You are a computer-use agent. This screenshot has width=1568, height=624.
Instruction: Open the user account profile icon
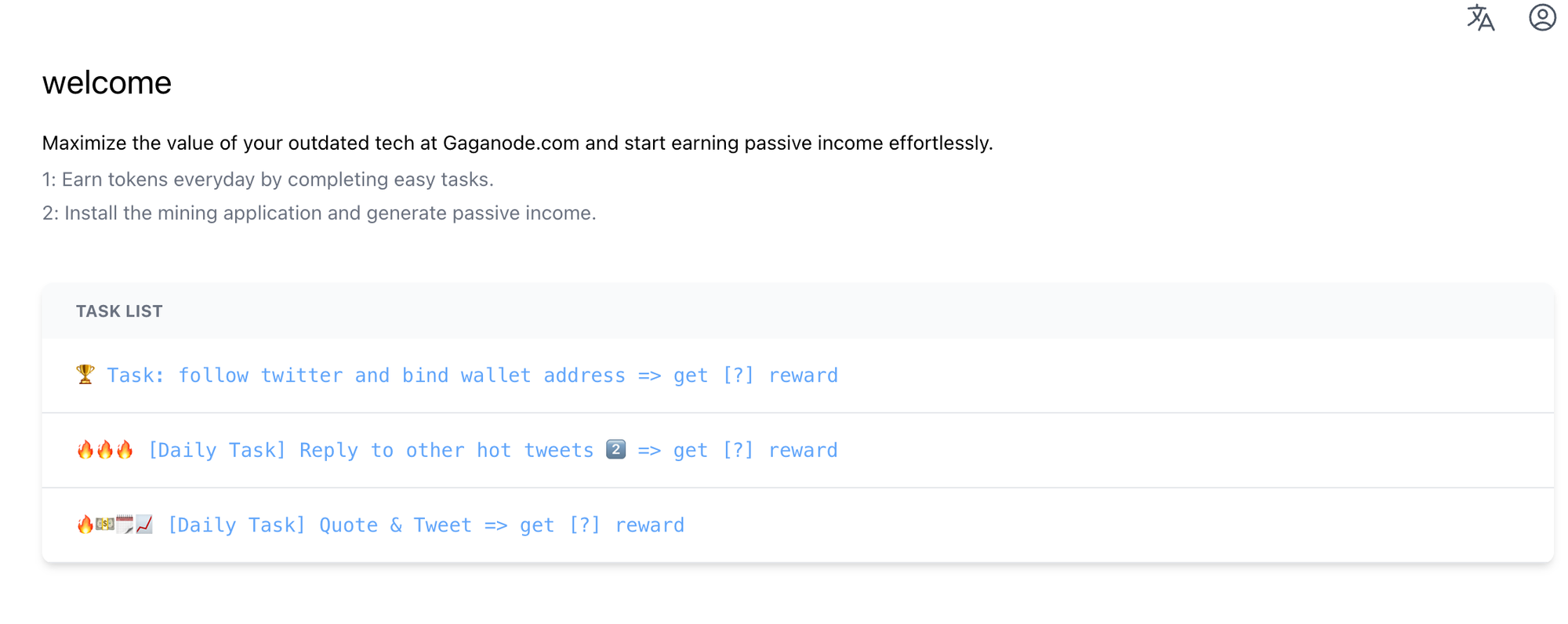tap(1542, 17)
